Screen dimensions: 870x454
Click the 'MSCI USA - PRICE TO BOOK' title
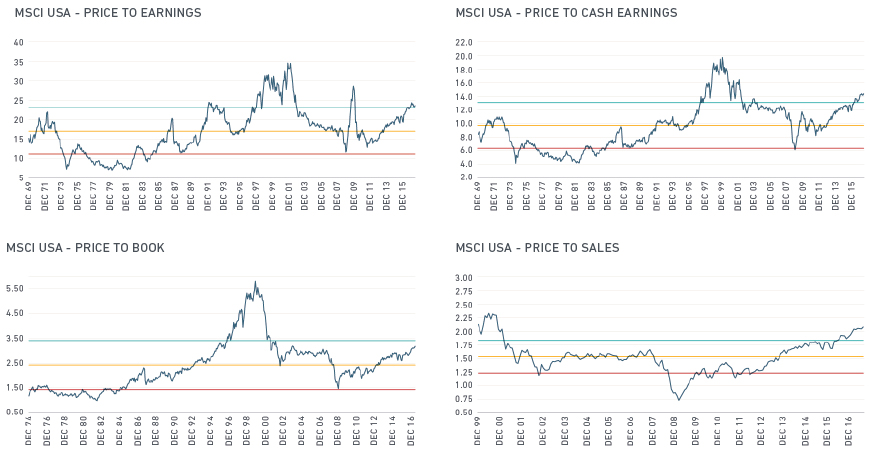(85, 248)
